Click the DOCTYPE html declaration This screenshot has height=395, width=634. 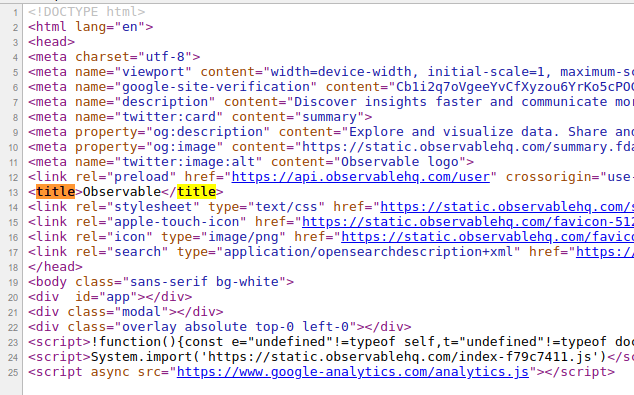(x=87, y=12)
